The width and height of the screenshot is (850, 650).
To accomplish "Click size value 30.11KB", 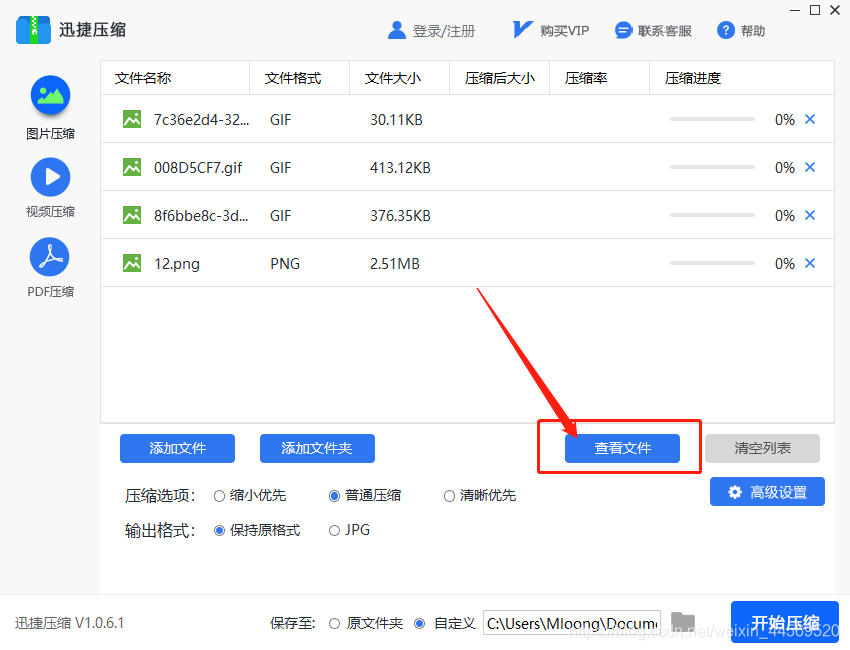I will 396,120.
